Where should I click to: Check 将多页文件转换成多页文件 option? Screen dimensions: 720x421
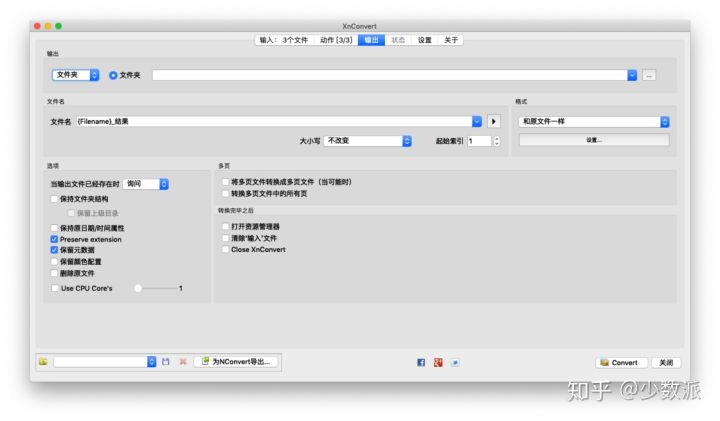pyautogui.click(x=225, y=182)
